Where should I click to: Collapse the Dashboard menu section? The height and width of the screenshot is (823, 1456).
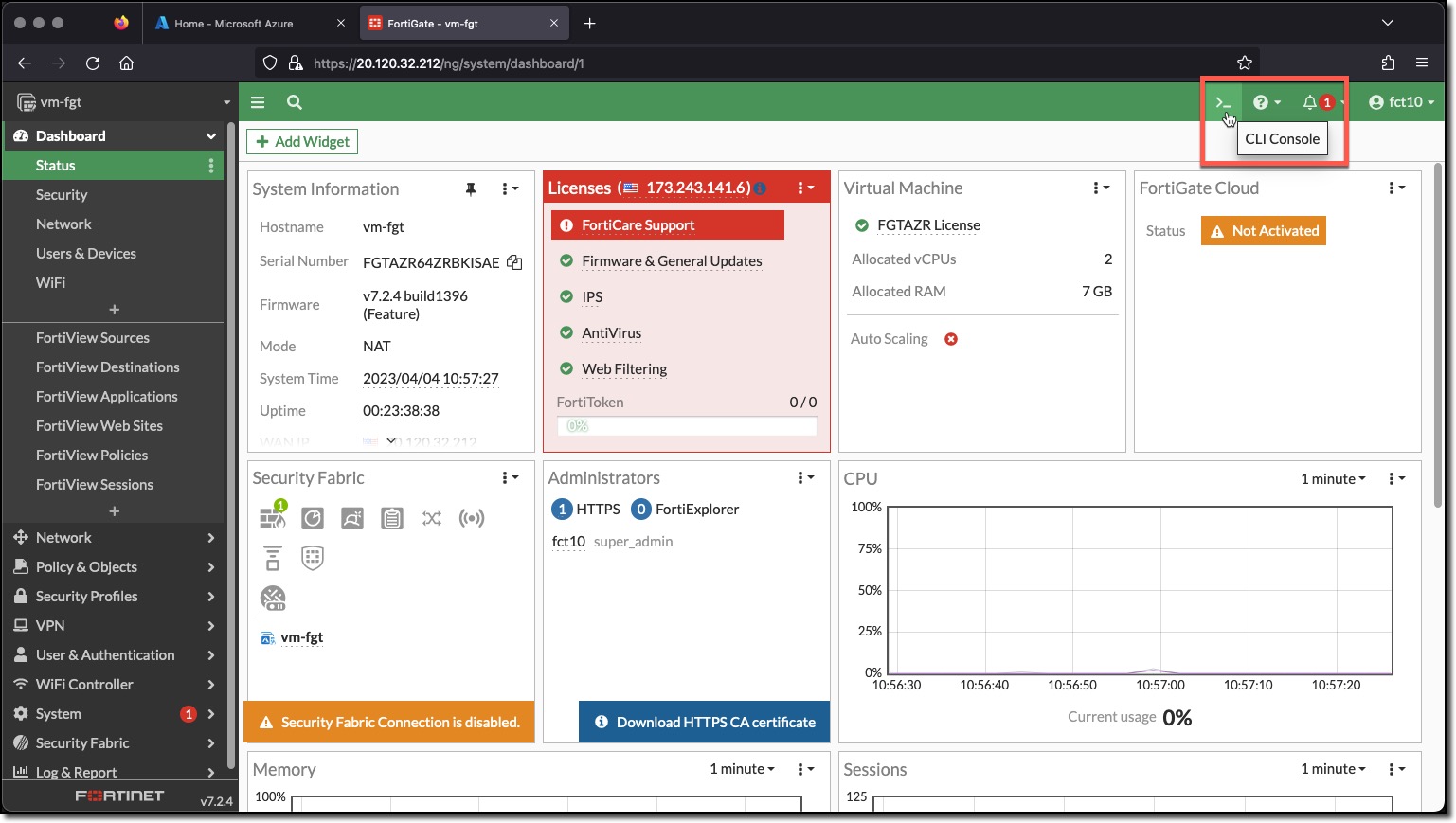(x=114, y=136)
